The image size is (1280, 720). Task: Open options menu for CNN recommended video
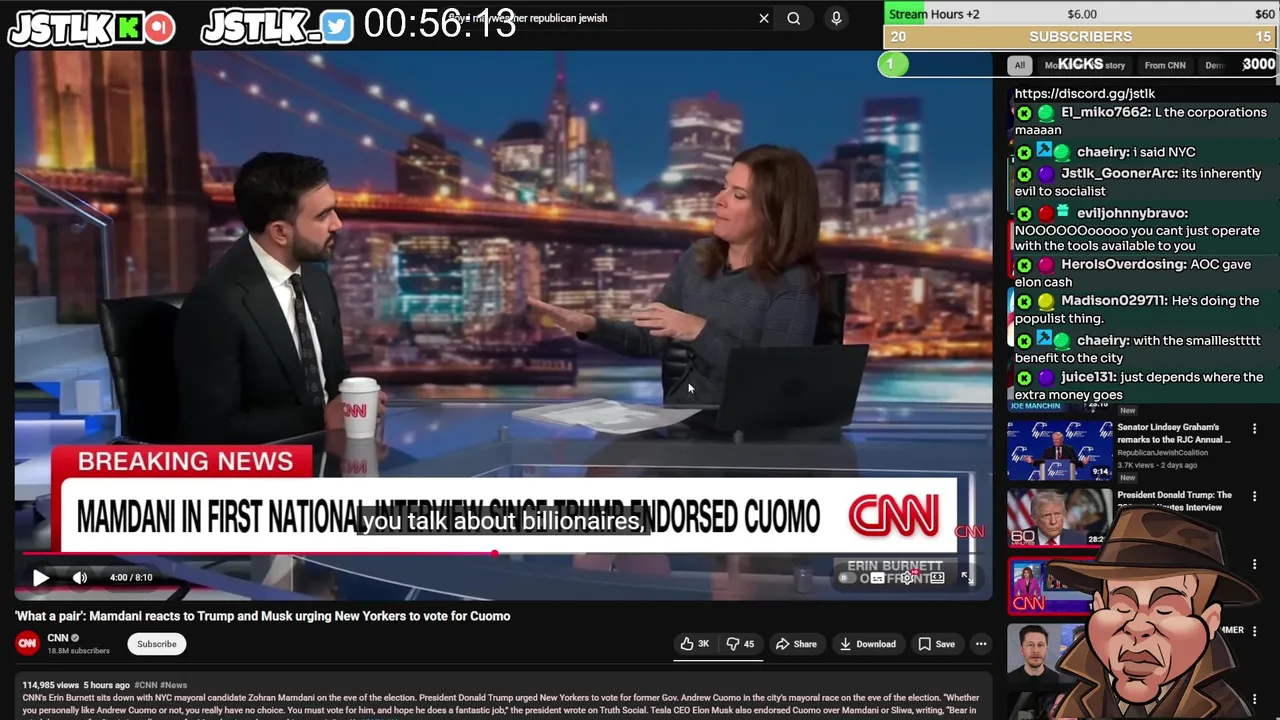[1254, 565]
